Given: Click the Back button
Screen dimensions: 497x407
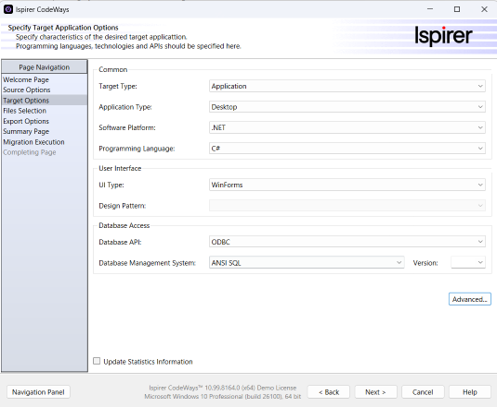Looking at the screenshot, I should click(x=329, y=392).
